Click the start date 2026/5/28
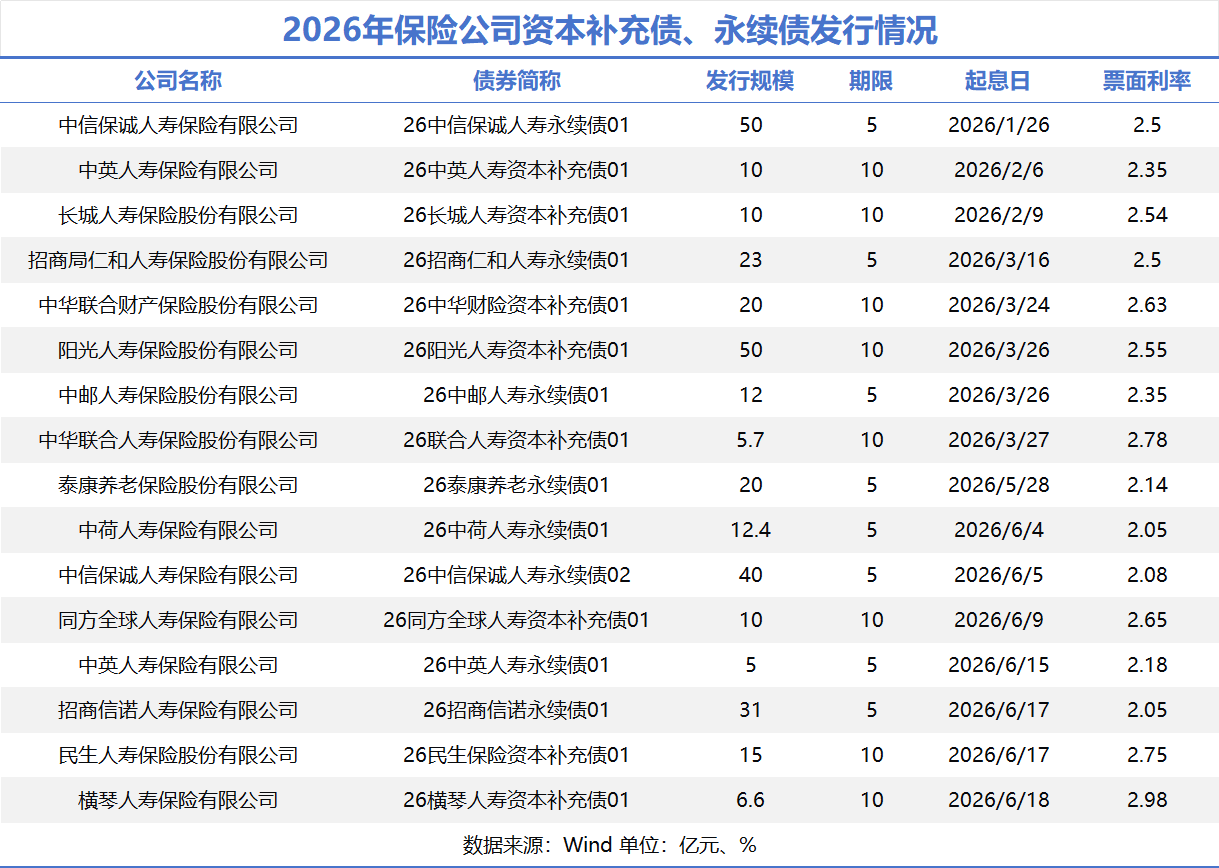The image size is (1219, 868). coord(998,485)
